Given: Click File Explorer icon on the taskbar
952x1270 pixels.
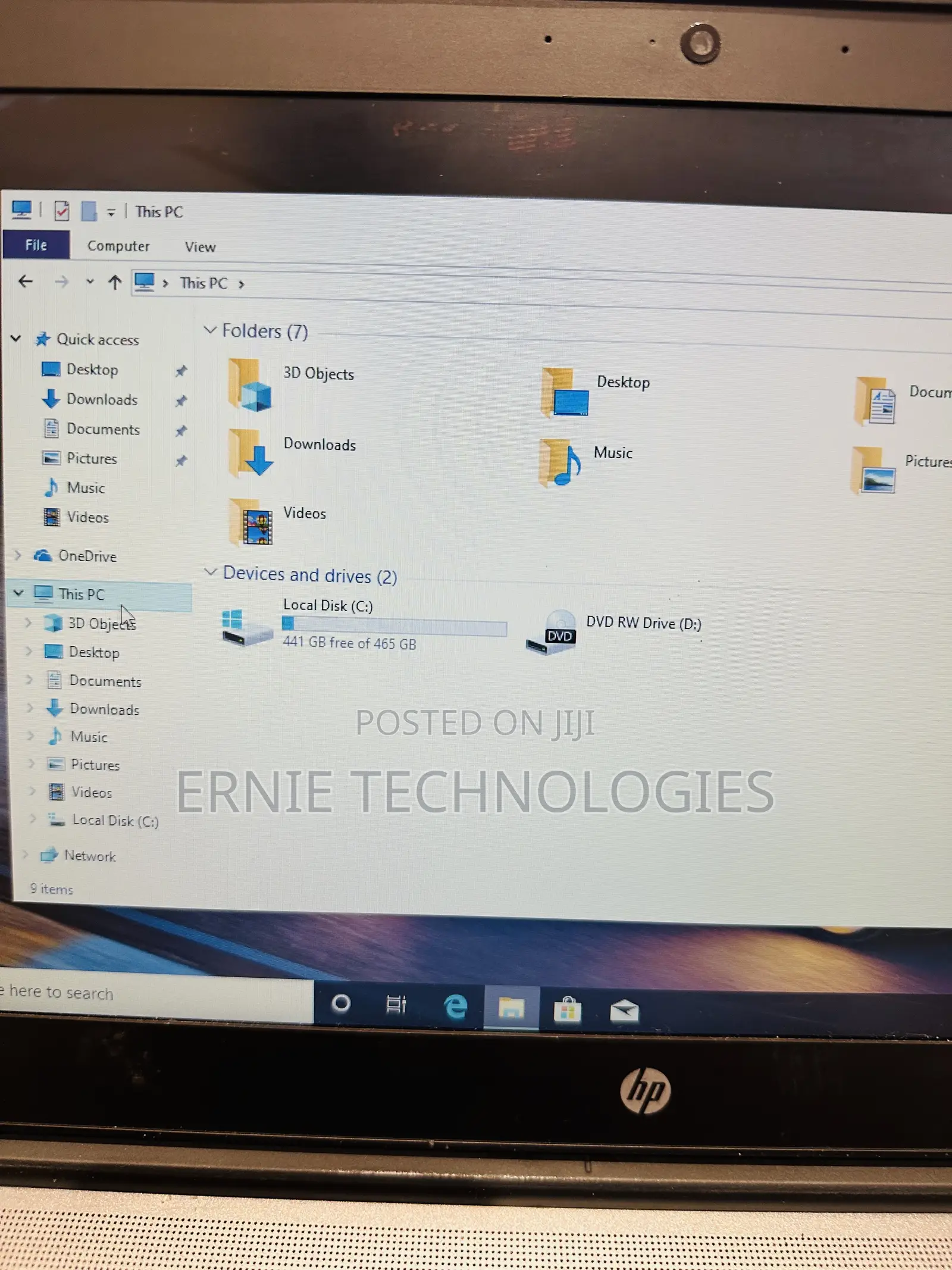Looking at the screenshot, I should pos(511,1008).
